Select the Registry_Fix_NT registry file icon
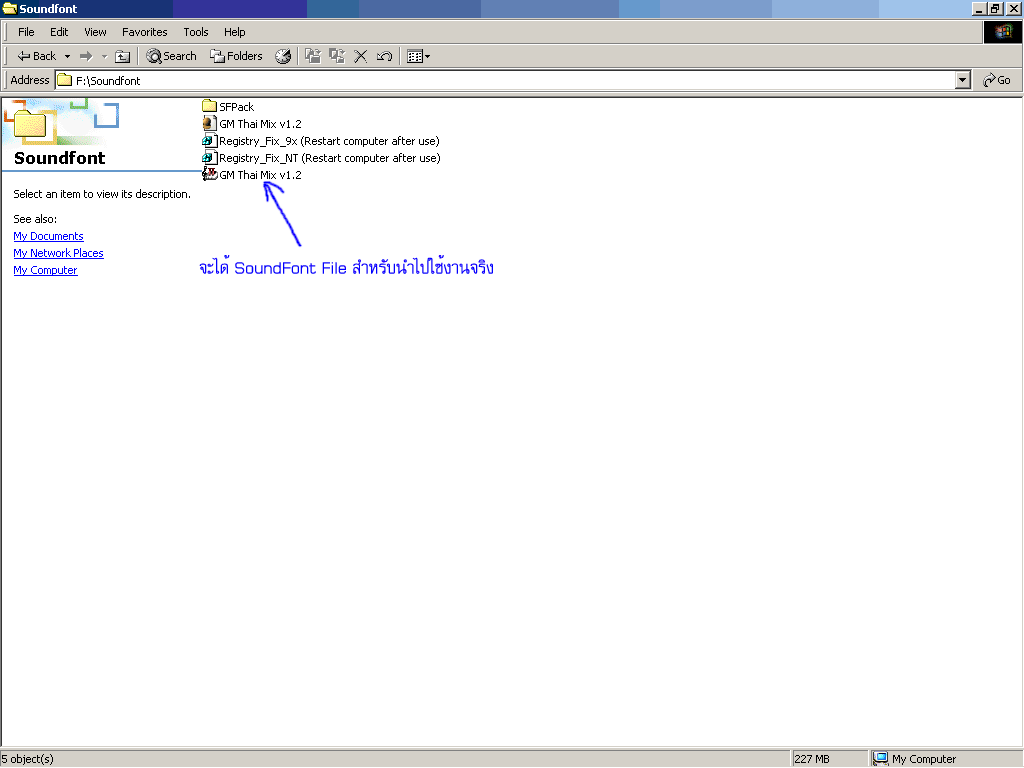This screenshot has height=768, width=1024. coord(209,157)
